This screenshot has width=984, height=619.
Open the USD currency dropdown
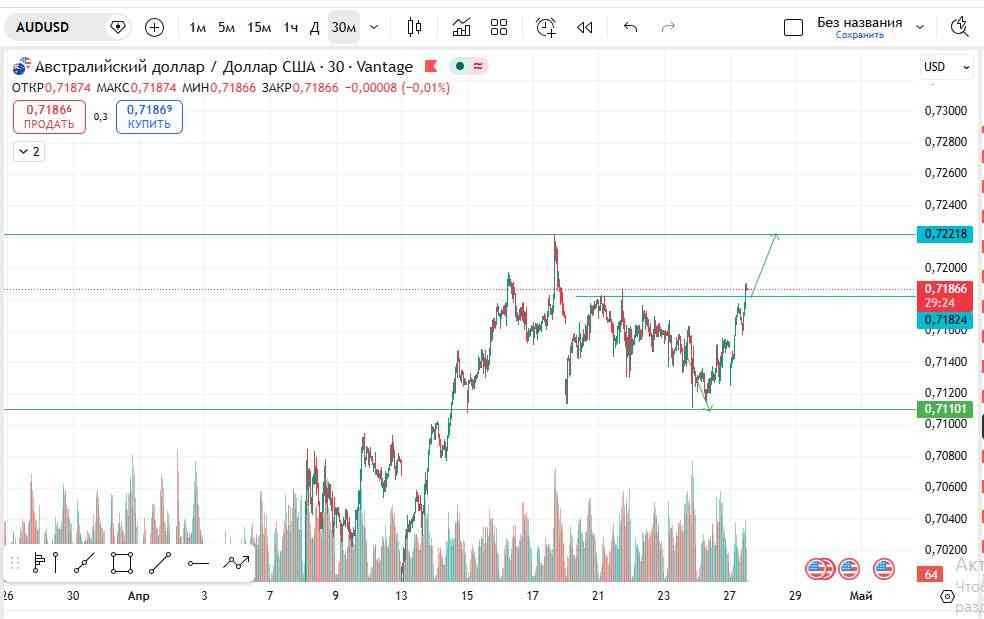(x=946, y=67)
